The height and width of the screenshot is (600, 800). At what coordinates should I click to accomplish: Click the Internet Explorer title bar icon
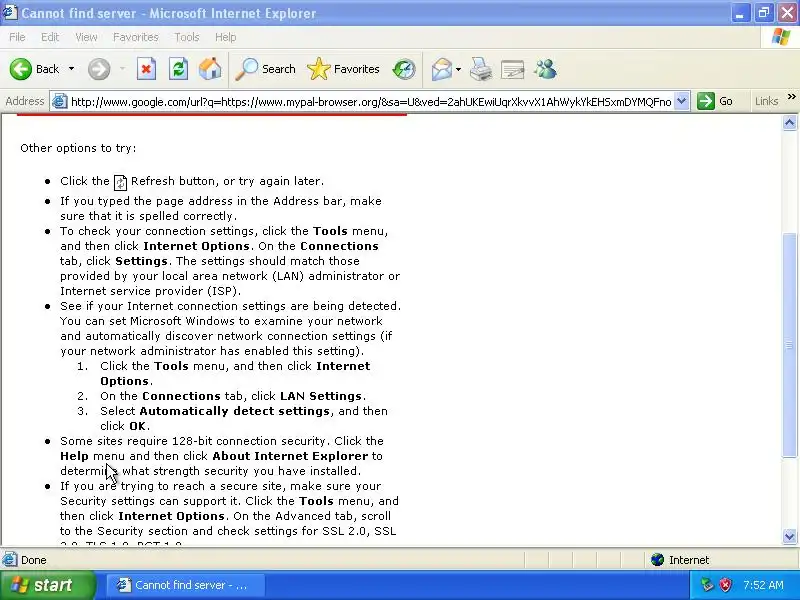coord(10,12)
